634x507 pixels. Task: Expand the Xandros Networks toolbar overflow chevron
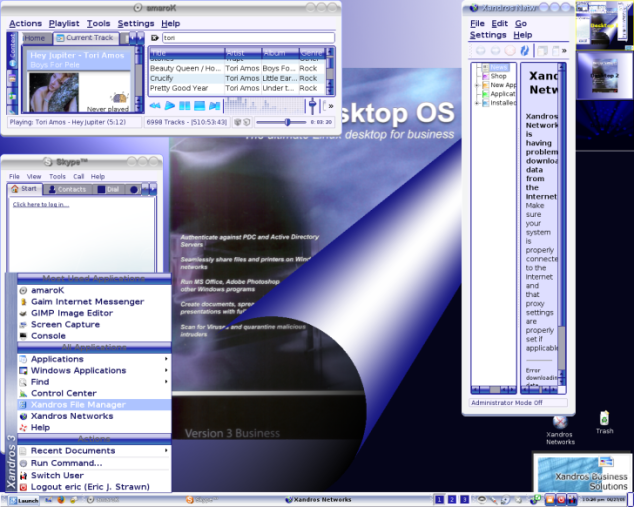[564, 51]
